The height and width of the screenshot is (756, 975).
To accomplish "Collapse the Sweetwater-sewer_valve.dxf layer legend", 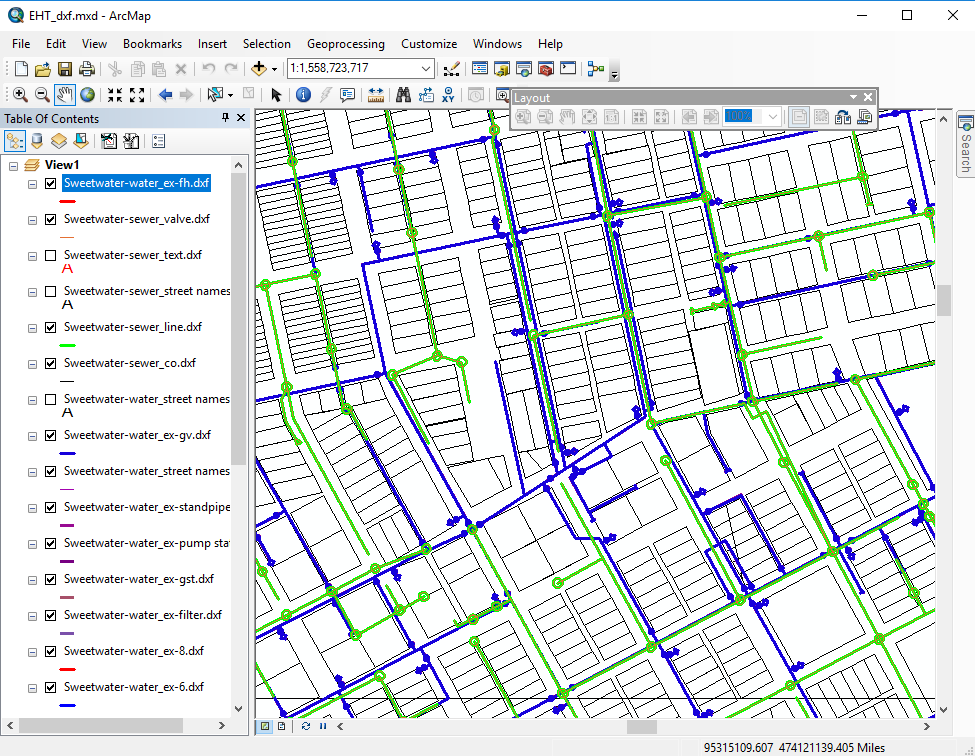I will (x=33, y=220).
